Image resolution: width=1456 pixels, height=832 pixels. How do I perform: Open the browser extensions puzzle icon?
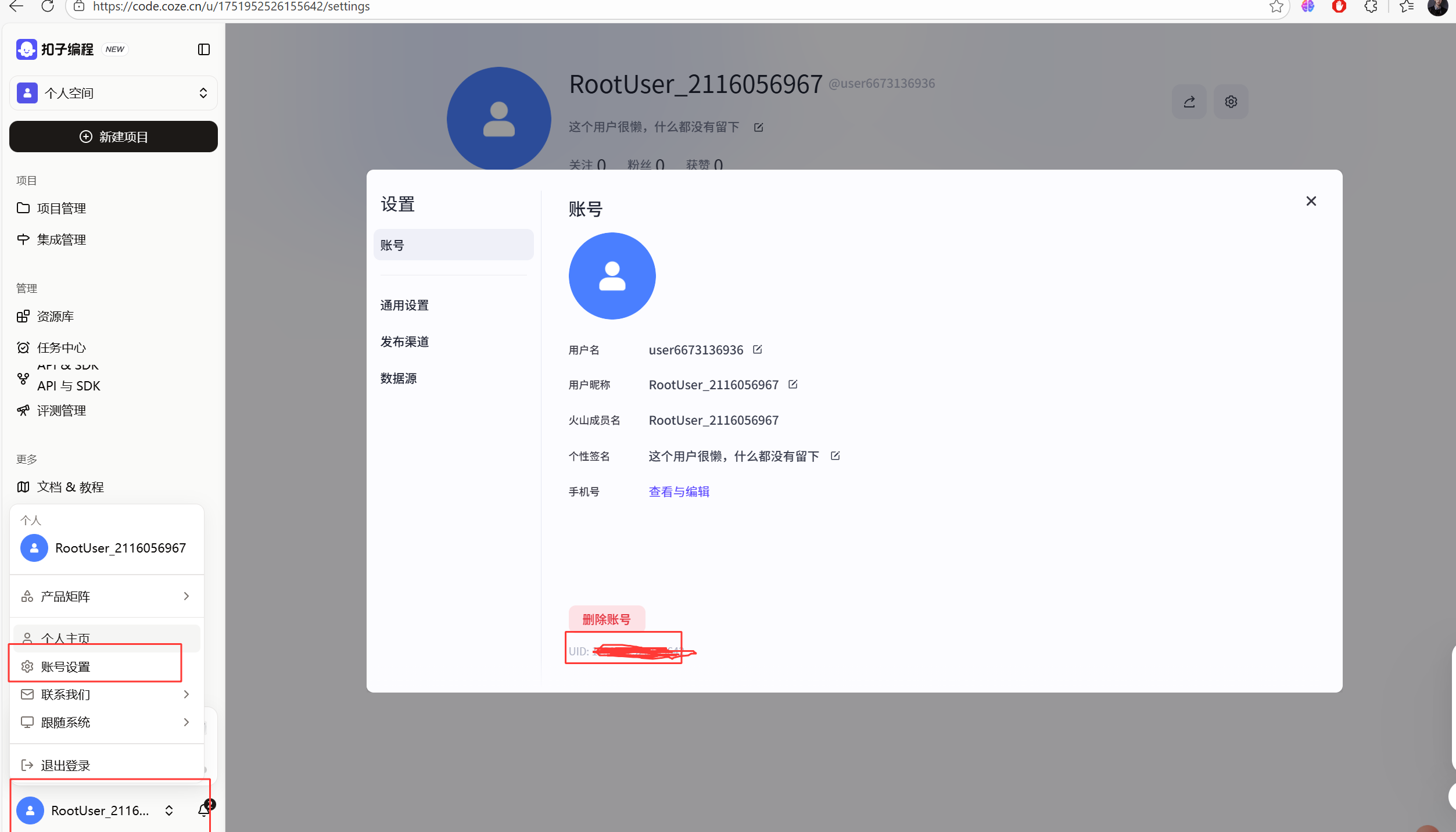(x=1371, y=6)
